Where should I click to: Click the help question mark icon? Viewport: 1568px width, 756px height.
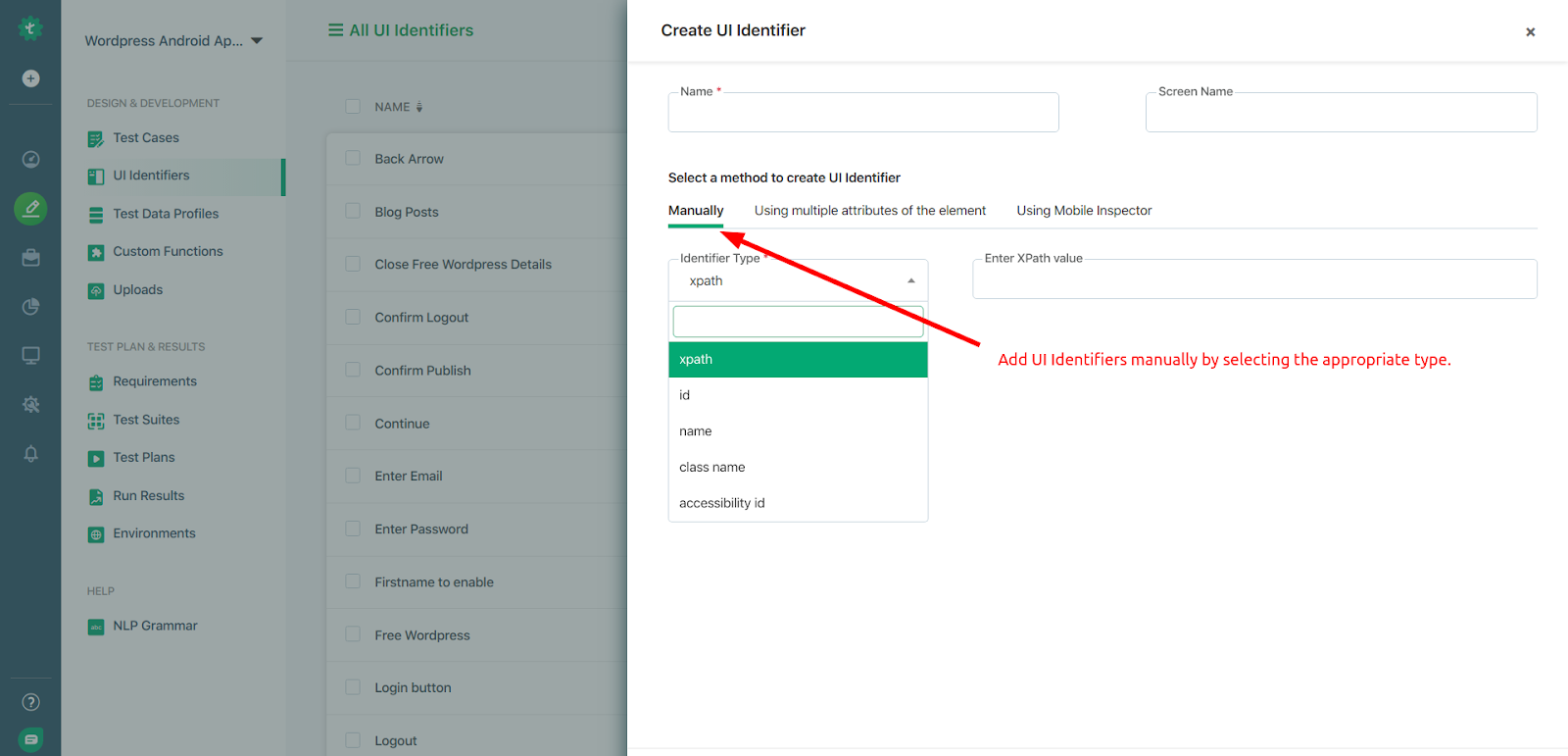tap(30, 702)
